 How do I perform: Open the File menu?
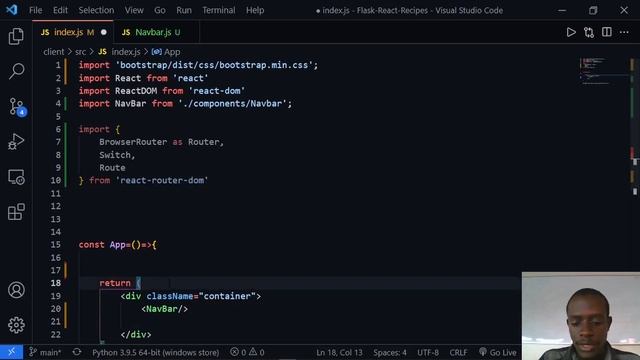click(x=36, y=10)
